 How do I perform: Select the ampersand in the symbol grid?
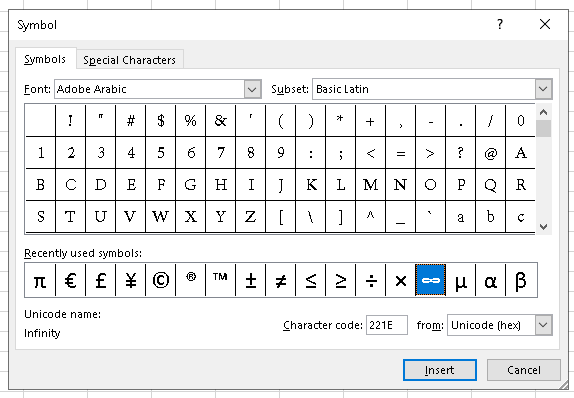tap(220, 120)
